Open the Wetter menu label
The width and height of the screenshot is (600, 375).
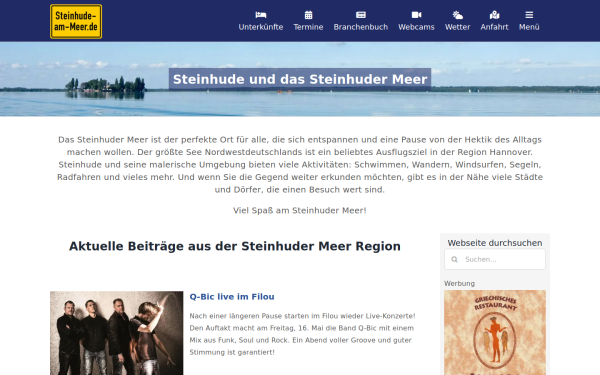(457, 27)
